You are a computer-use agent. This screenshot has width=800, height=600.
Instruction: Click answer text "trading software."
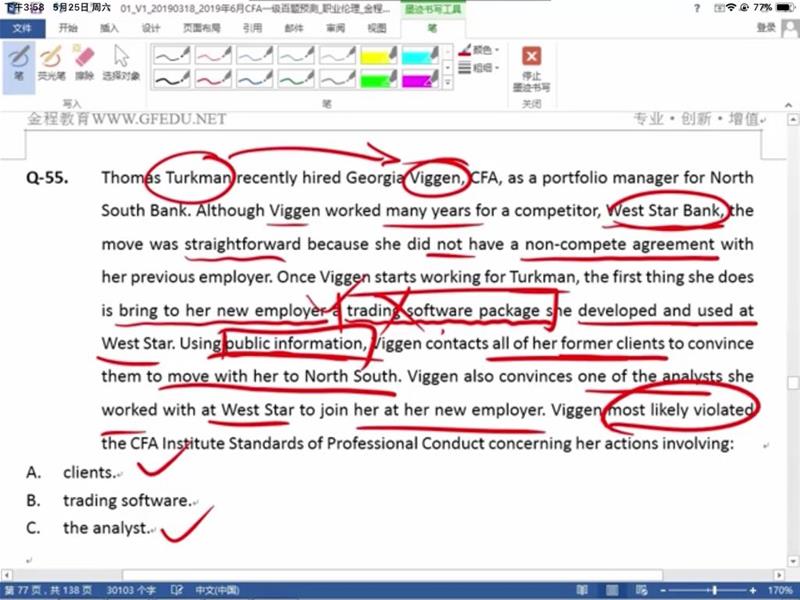point(128,501)
